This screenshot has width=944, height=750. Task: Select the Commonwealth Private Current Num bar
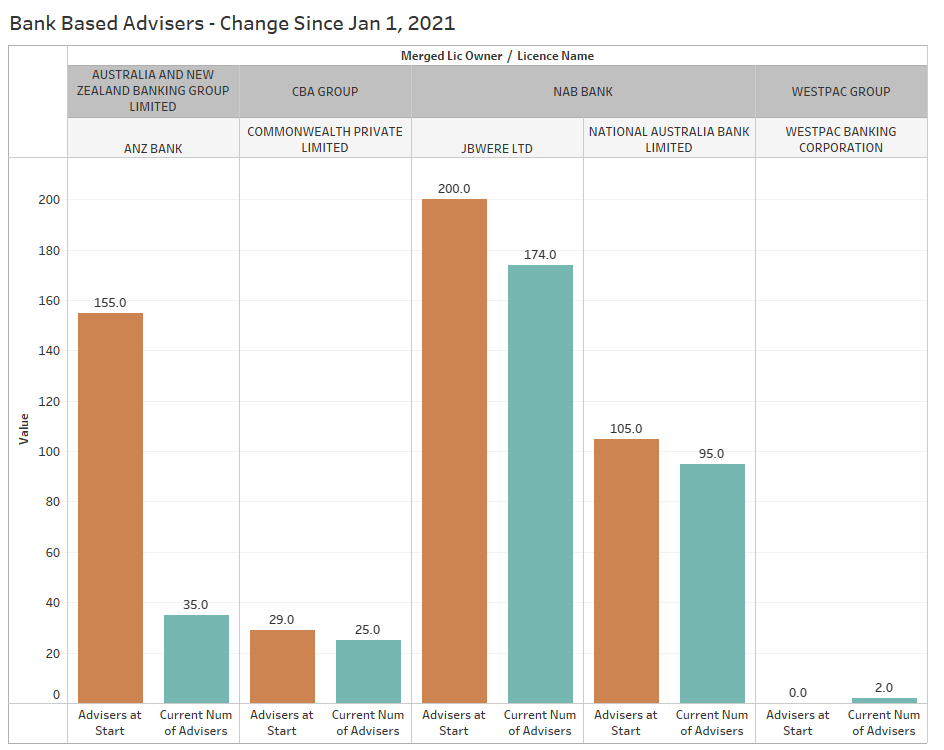(368, 672)
